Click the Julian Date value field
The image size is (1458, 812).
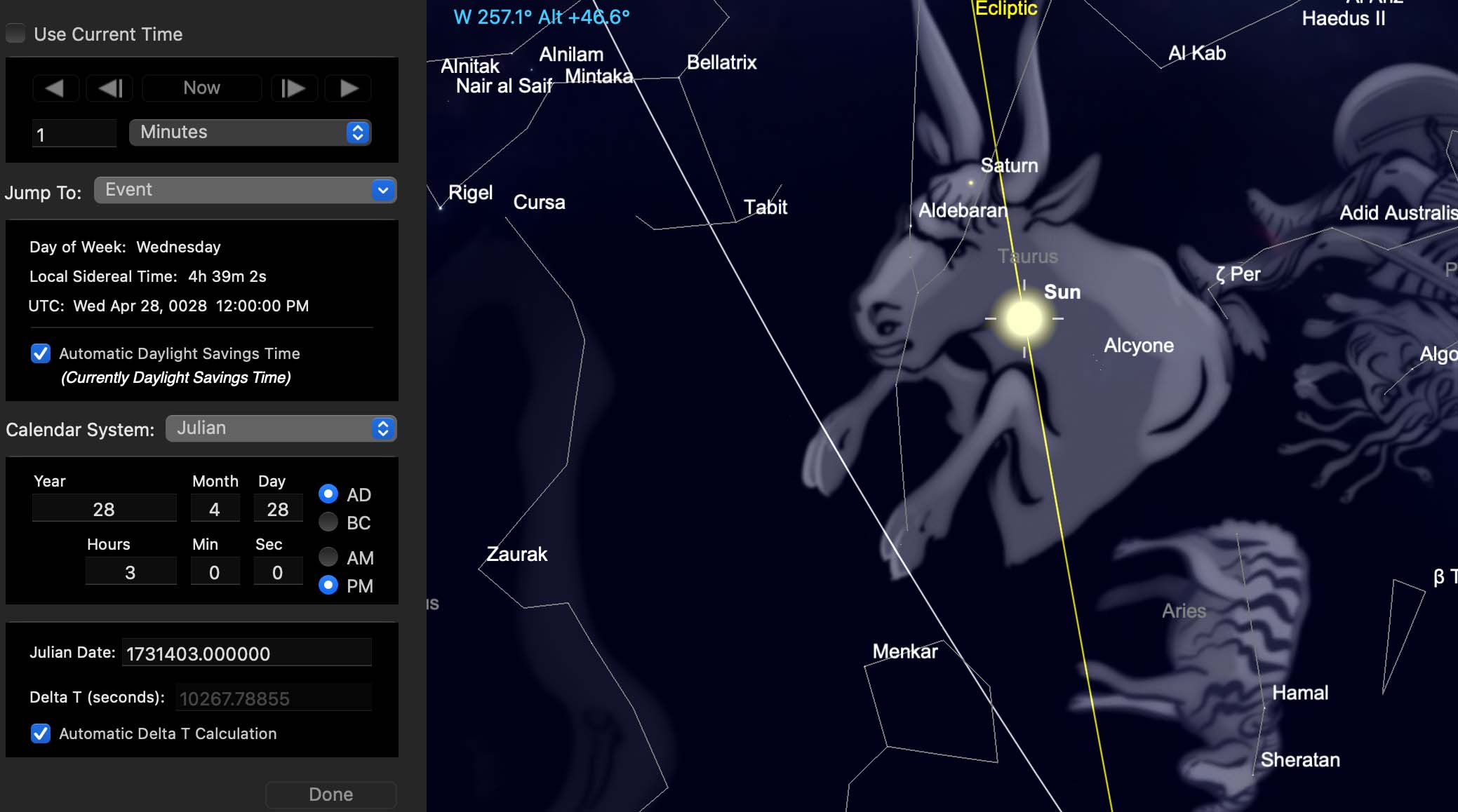(247, 653)
